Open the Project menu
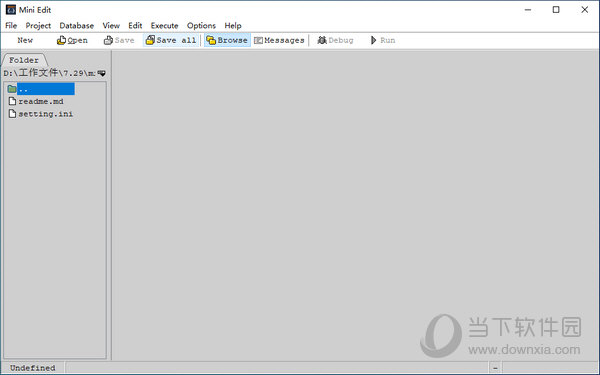This screenshot has width=600, height=375. click(x=38, y=26)
